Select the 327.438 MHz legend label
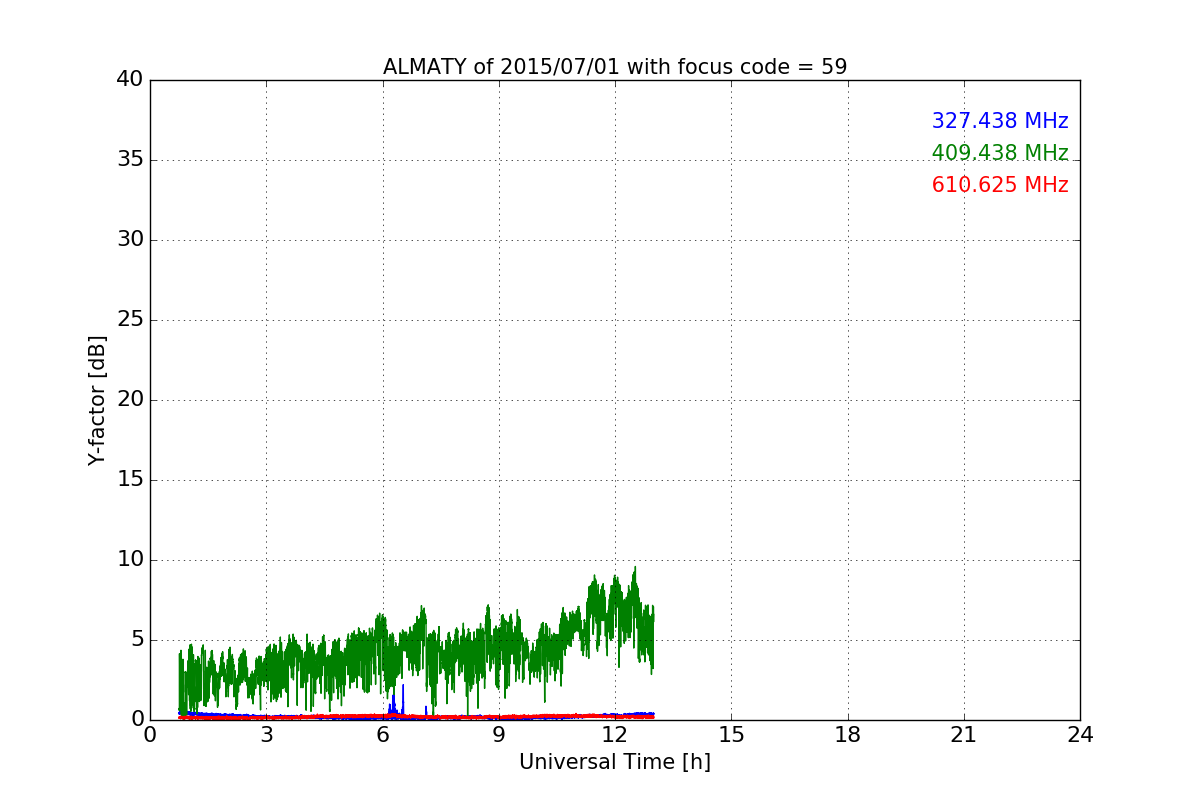This screenshot has height=800, width=1200. tap(1000, 121)
